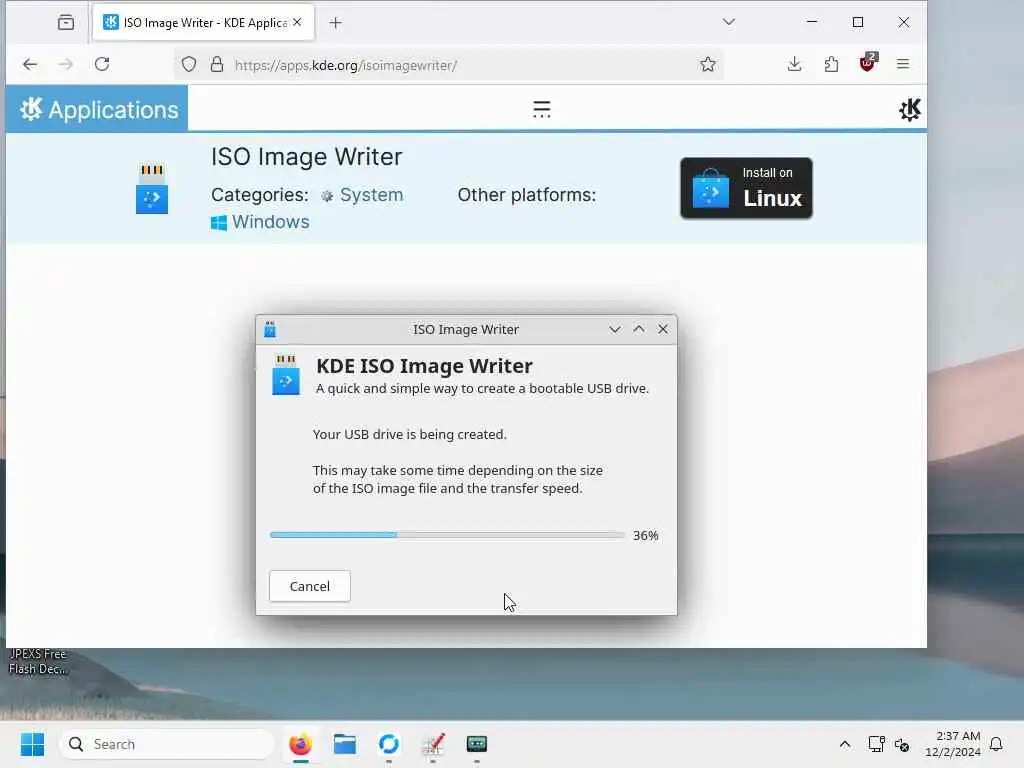Click the 36% write progress bar
Image resolution: width=1024 pixels, height=768 pixels.
(447, 535)
